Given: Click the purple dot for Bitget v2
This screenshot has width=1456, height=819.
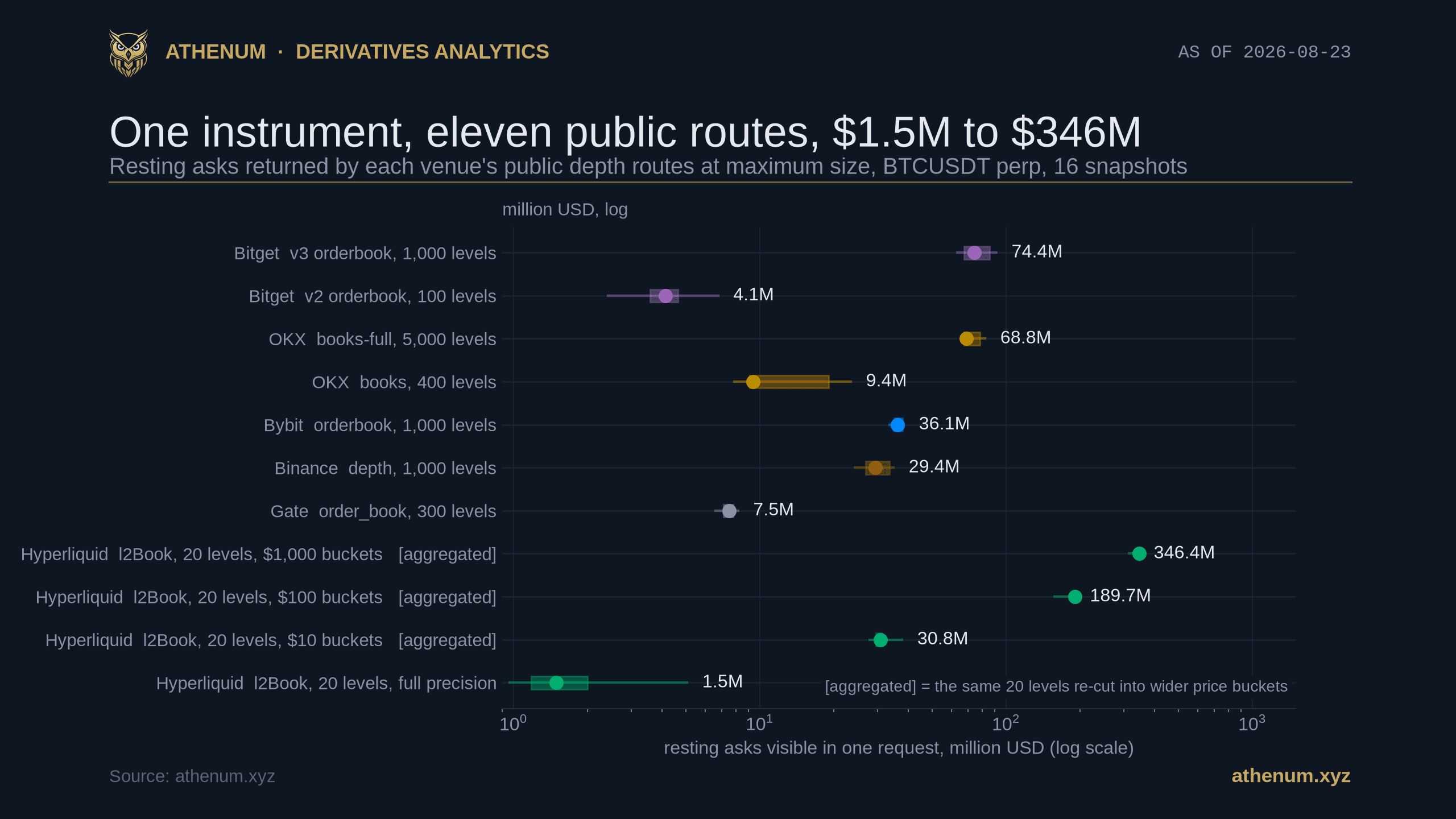Looking at the screenshot, I should (665, 296).
